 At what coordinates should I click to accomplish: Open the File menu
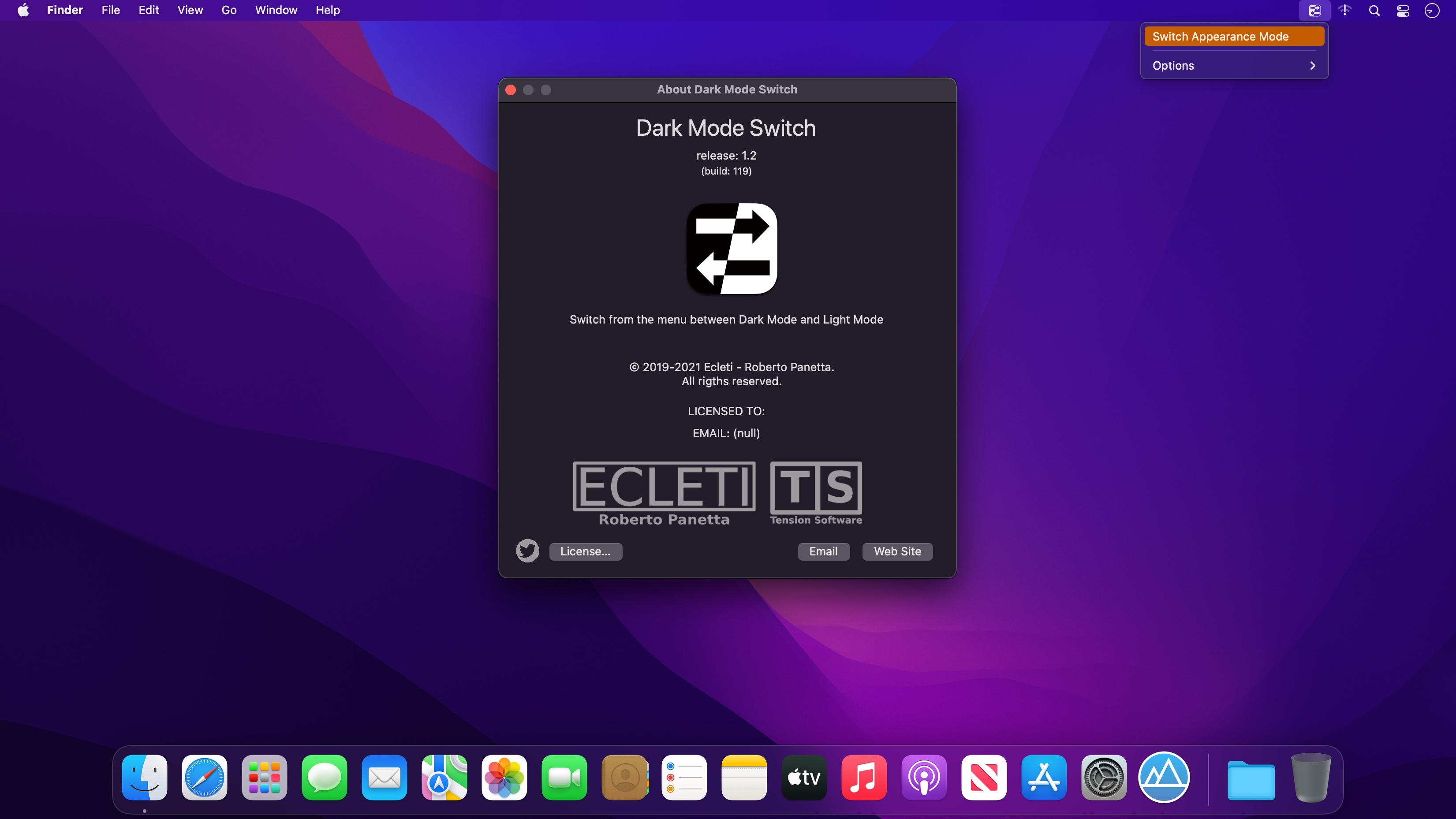(111, 10)
